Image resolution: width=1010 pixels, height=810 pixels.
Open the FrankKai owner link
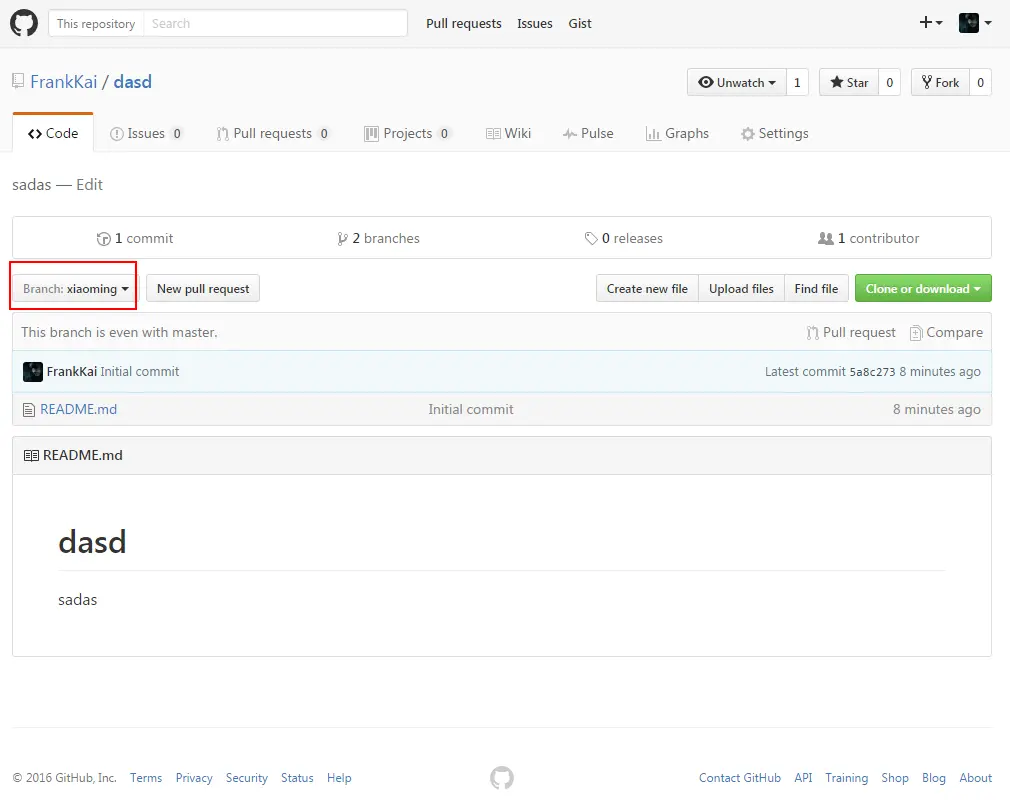point(64,82)
